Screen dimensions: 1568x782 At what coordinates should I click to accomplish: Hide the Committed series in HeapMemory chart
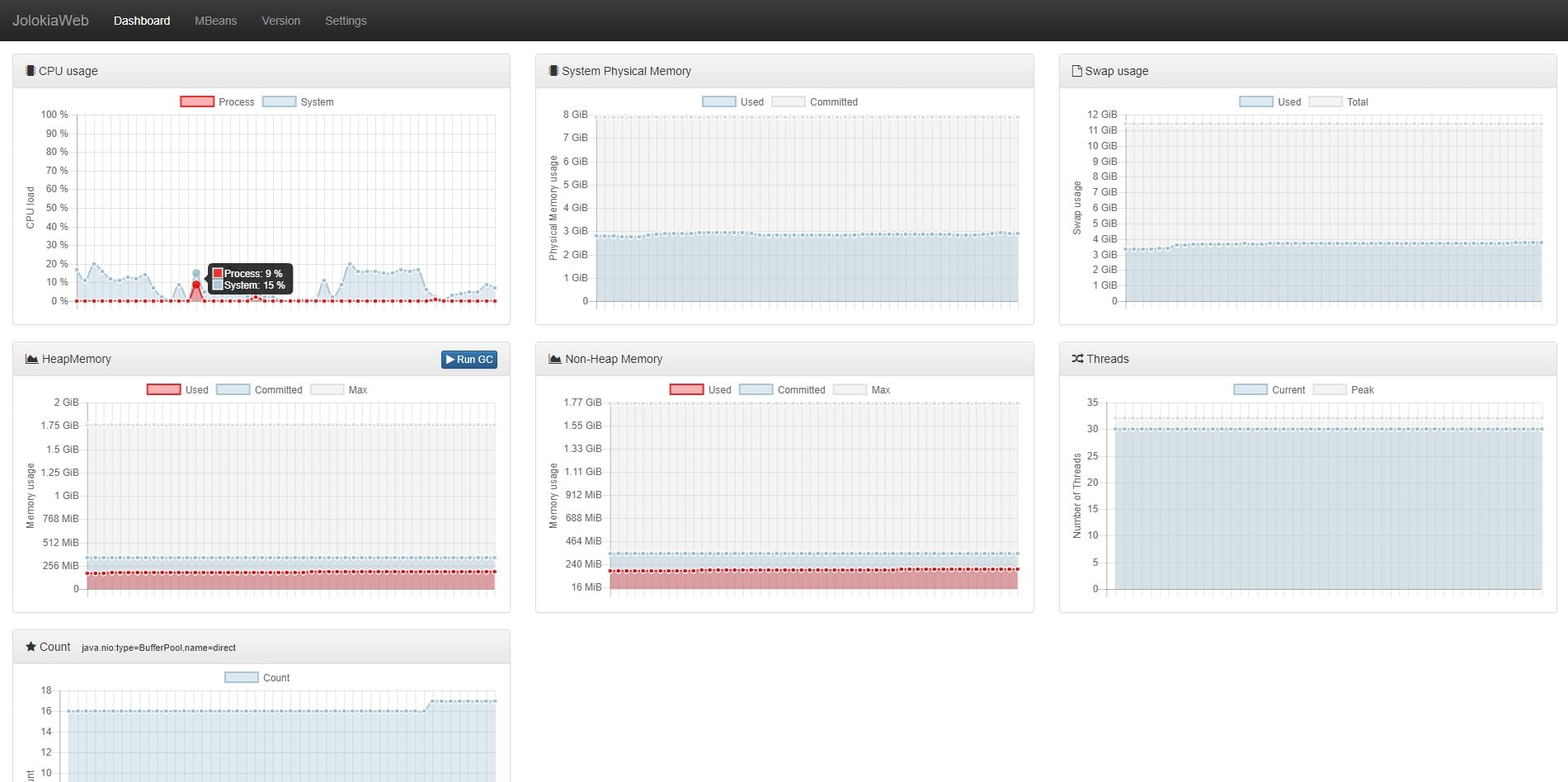click(259, 390)
